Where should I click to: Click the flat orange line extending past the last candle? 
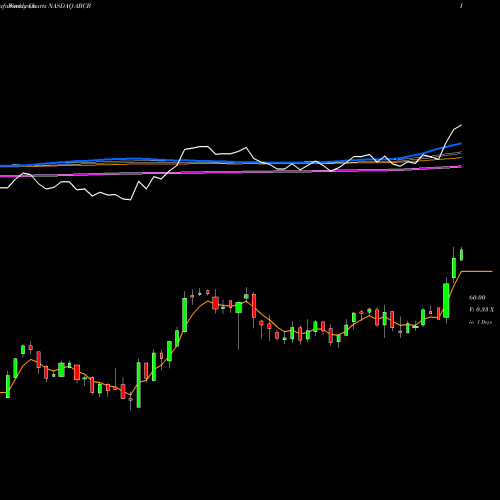click(477, 271)
